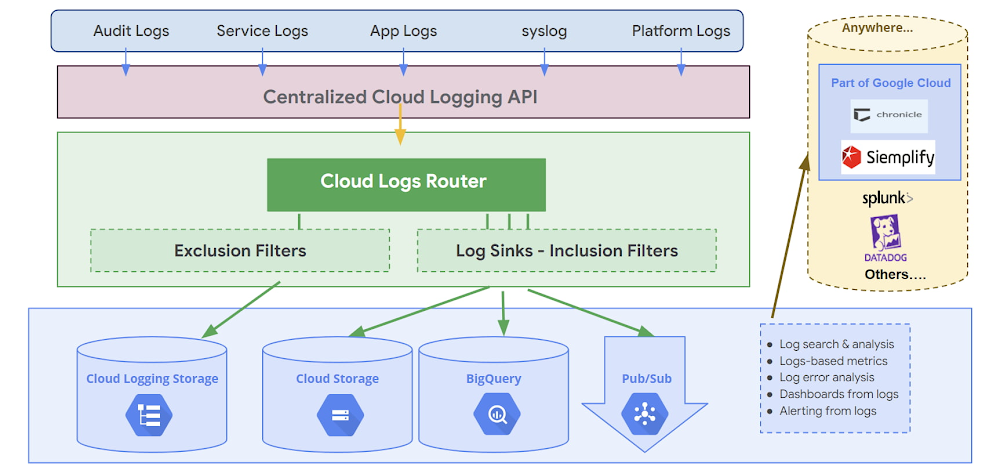Click the Pub/Sub hexagon icon
1000x470 pixels.
(x=644, y=413)
